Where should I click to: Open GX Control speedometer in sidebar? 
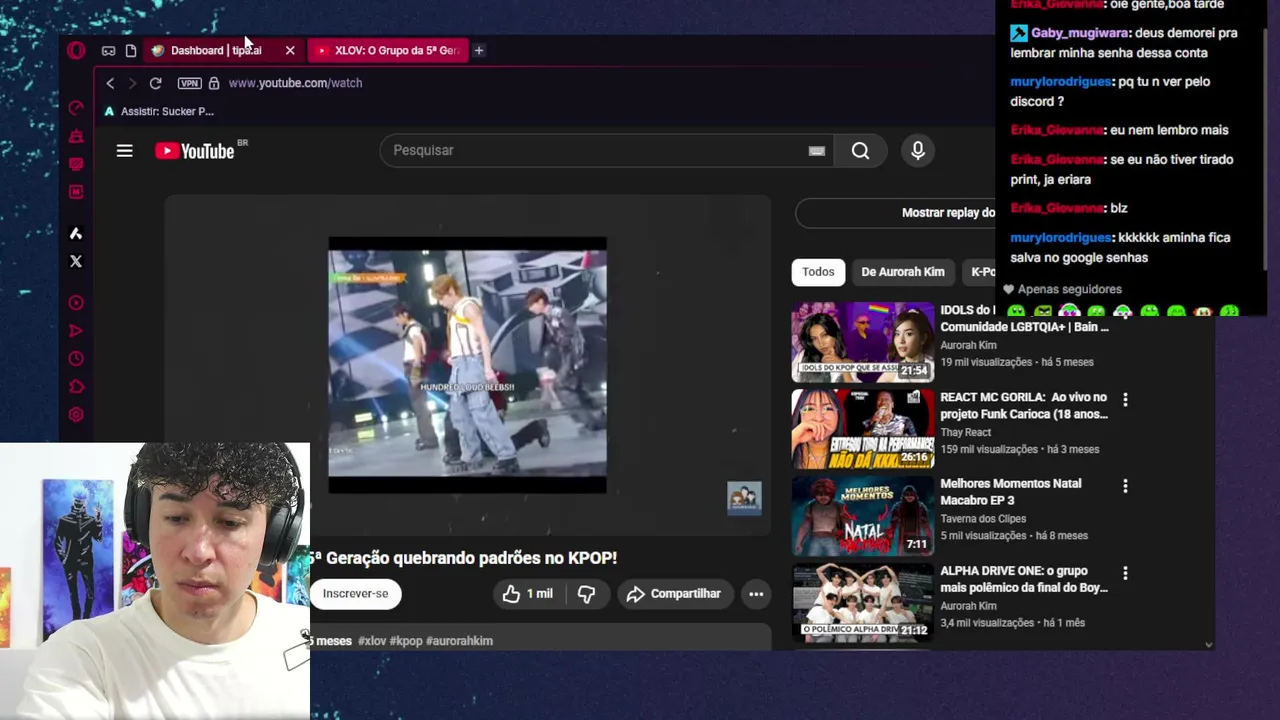76,107
